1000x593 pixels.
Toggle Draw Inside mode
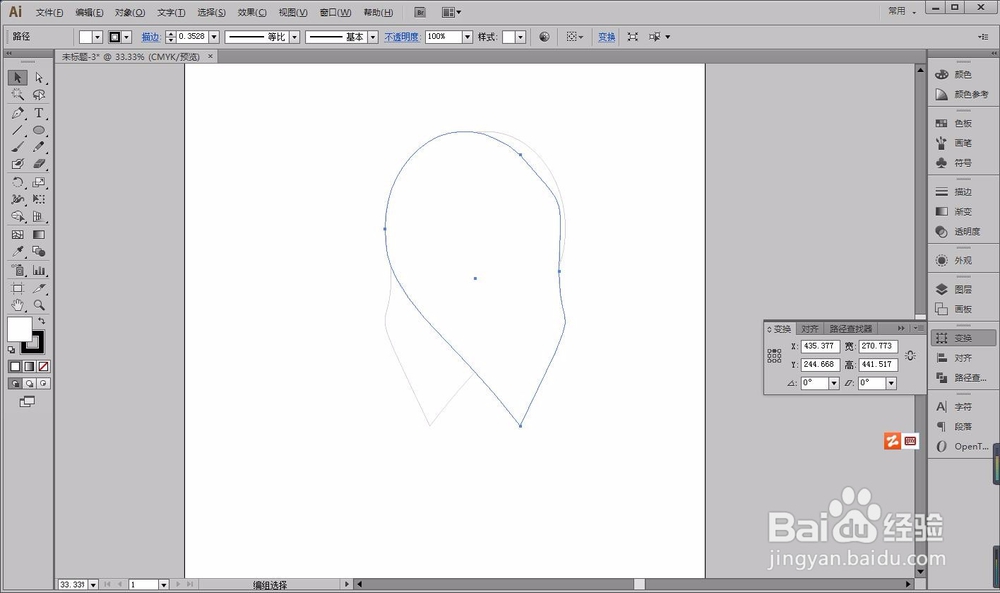[43, 383]
